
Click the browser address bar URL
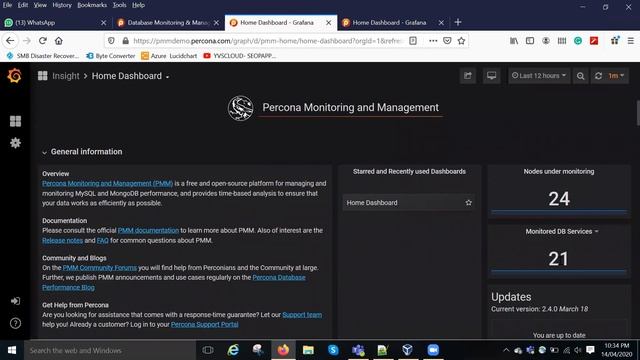[267, 41]
